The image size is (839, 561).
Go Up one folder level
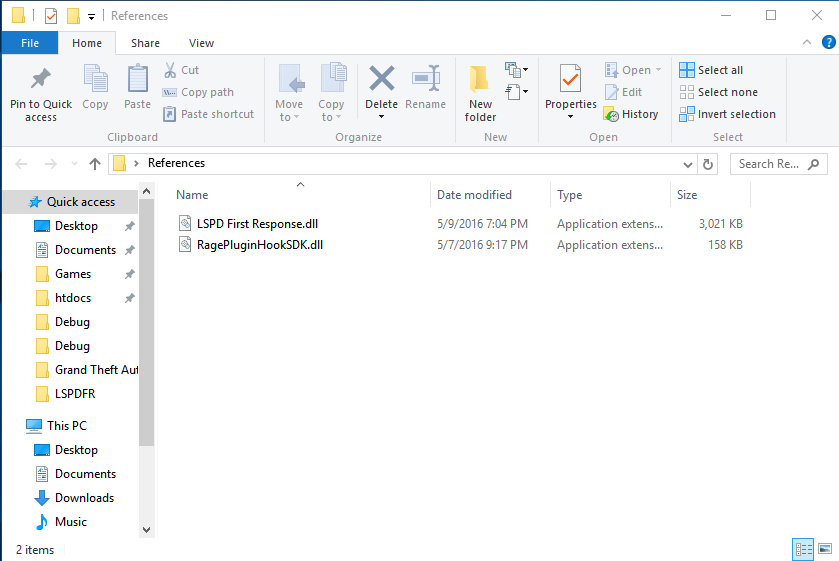click(x=95, y=164)
